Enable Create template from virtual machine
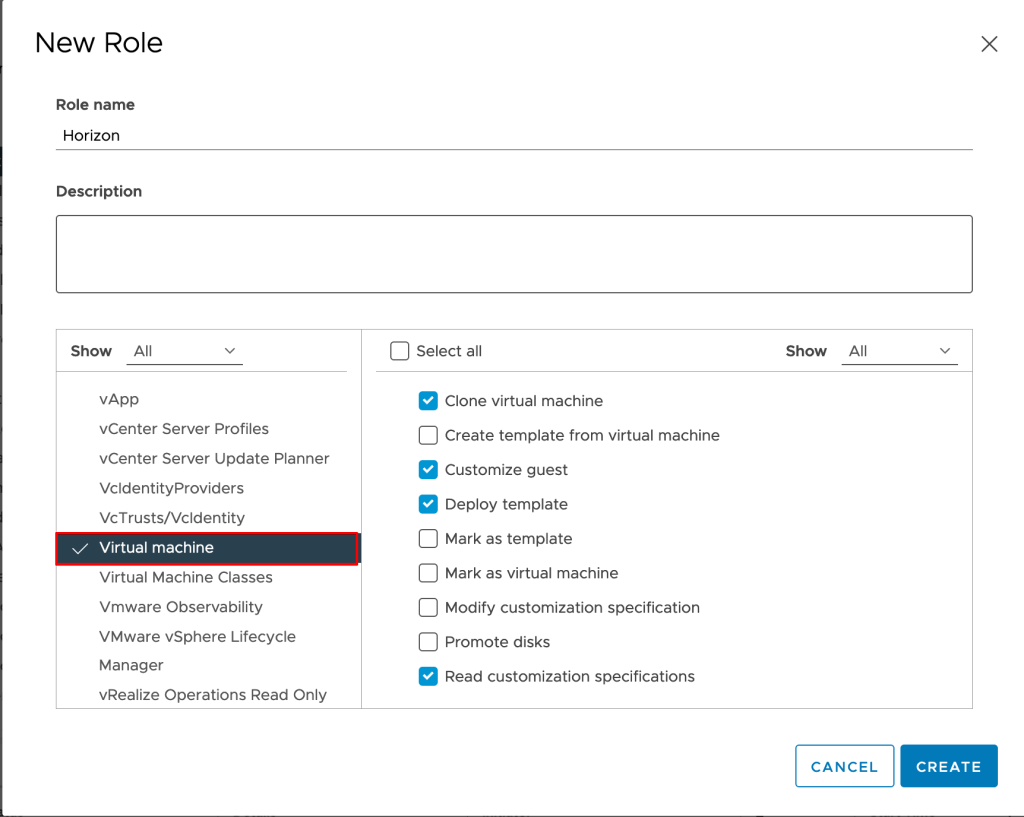This screenshot has width=1024, height=817. click(x=428, y=435)
